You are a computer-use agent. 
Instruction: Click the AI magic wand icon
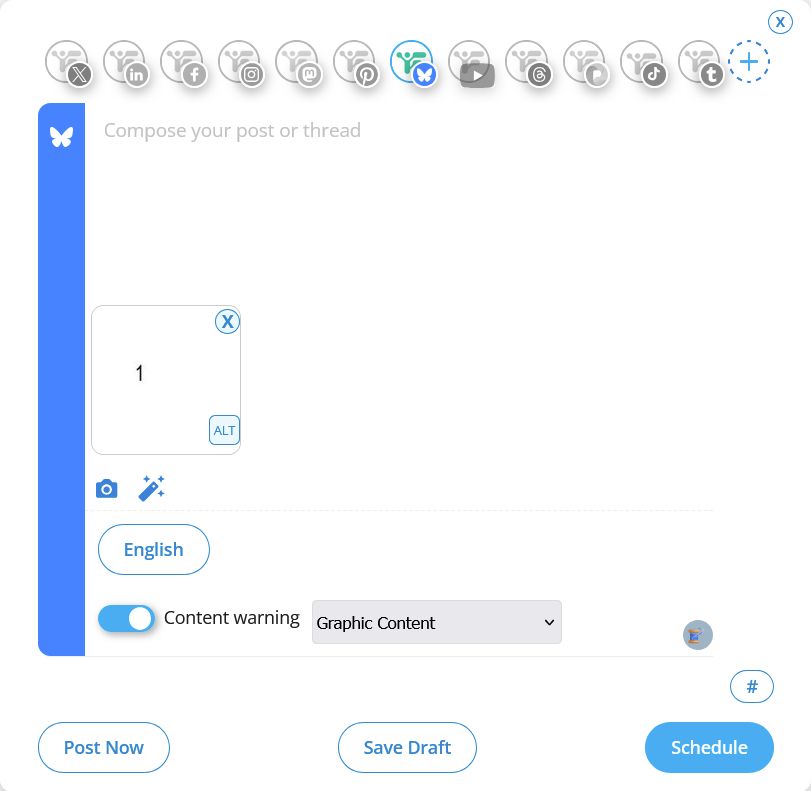[x=151, y=488]
